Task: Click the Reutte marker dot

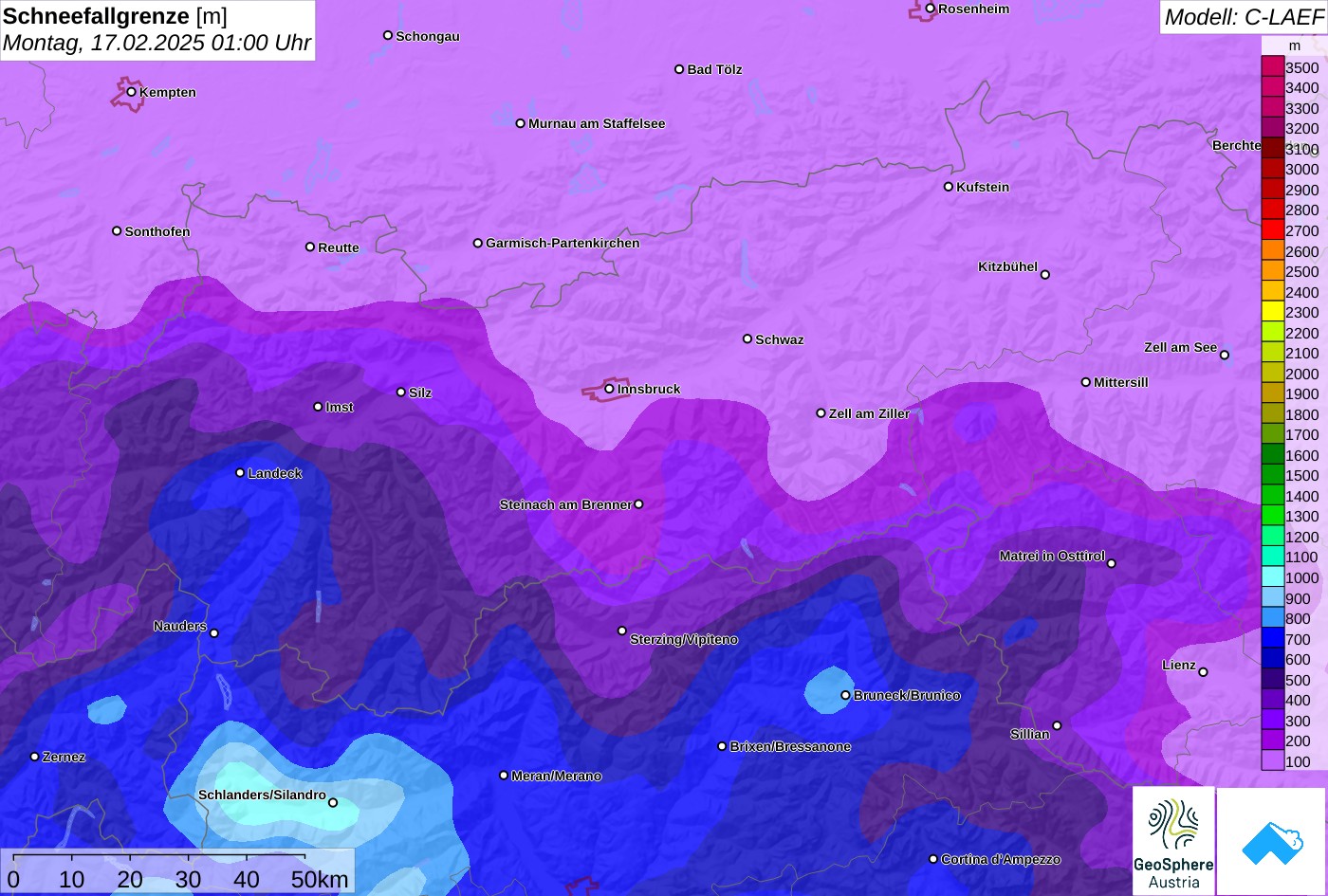Action: pyautogui.click(x=310, y=247)
